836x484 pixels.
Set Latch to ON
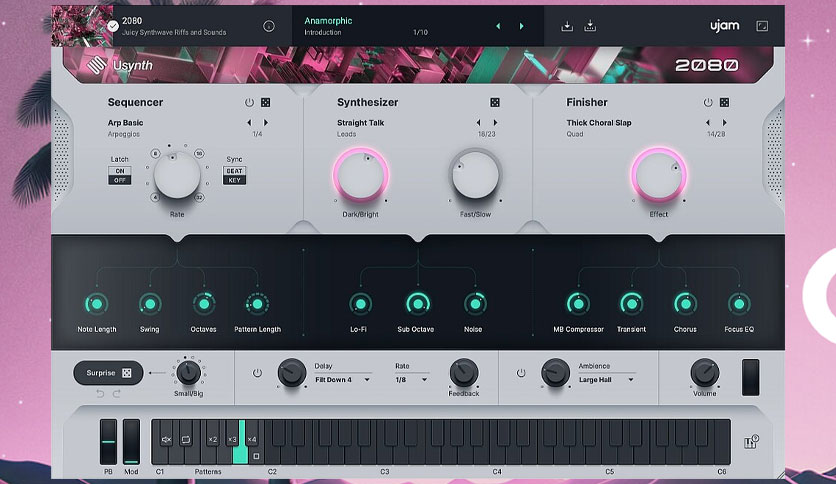tap(119, 171)
